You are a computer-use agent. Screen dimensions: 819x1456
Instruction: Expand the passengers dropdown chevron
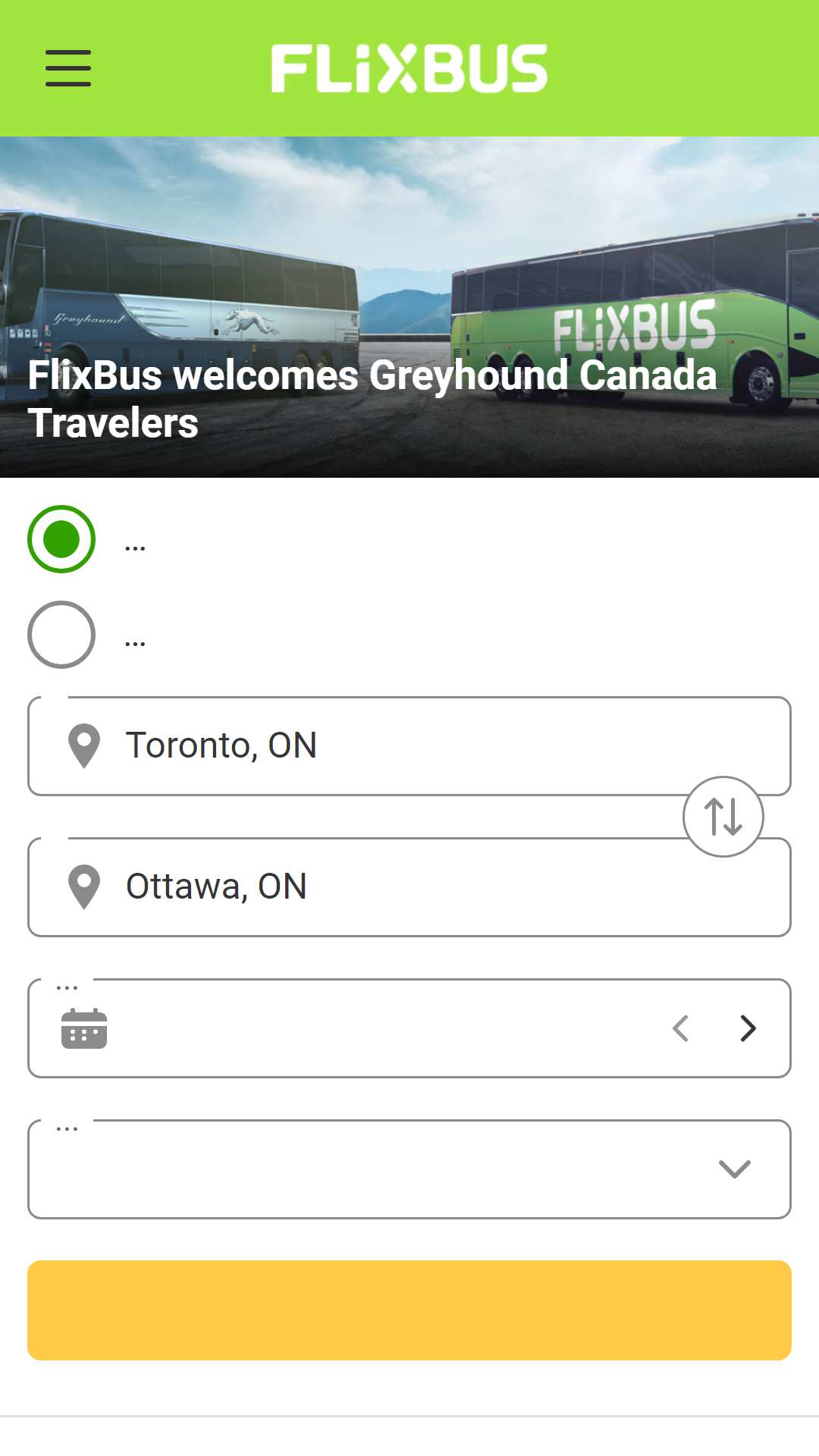pos(734,1169)
